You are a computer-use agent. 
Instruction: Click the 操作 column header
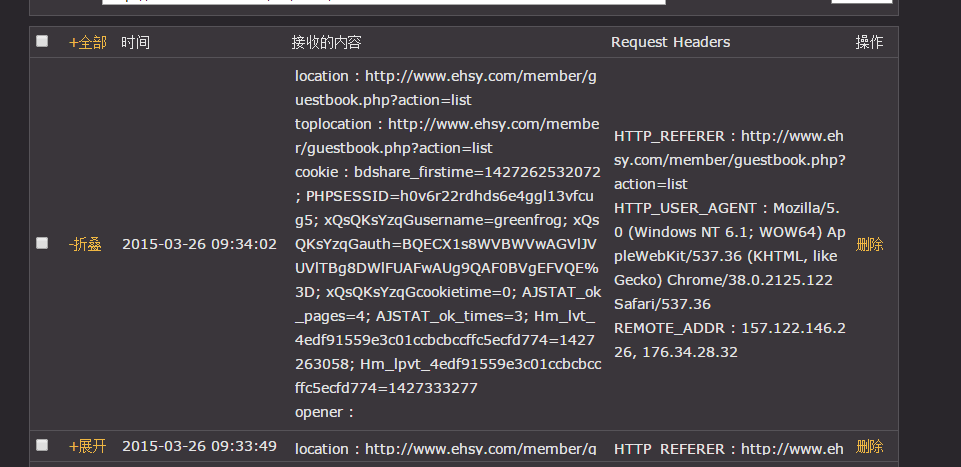[869, 42]
